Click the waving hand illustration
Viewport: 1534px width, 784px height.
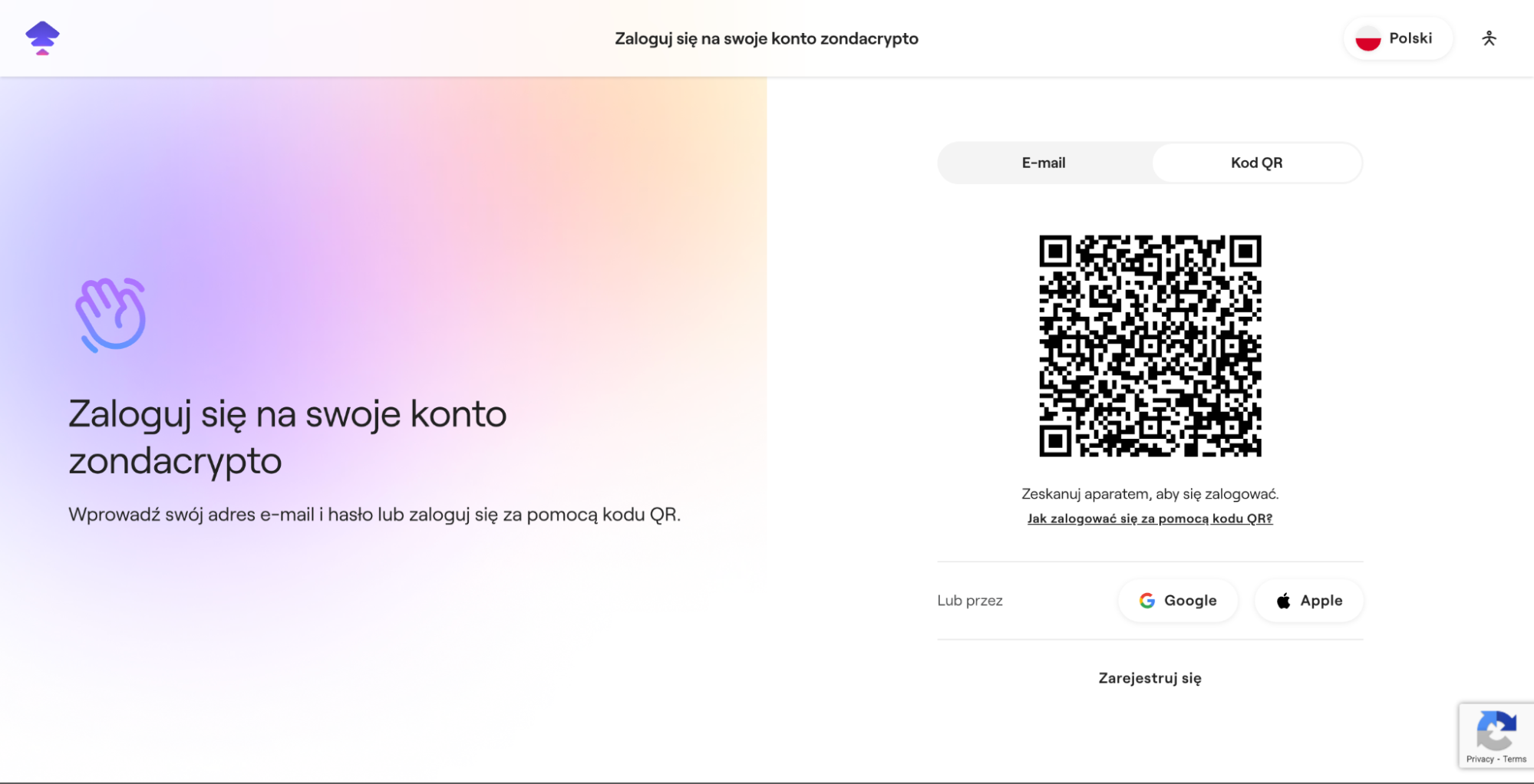tap(112, 315)
